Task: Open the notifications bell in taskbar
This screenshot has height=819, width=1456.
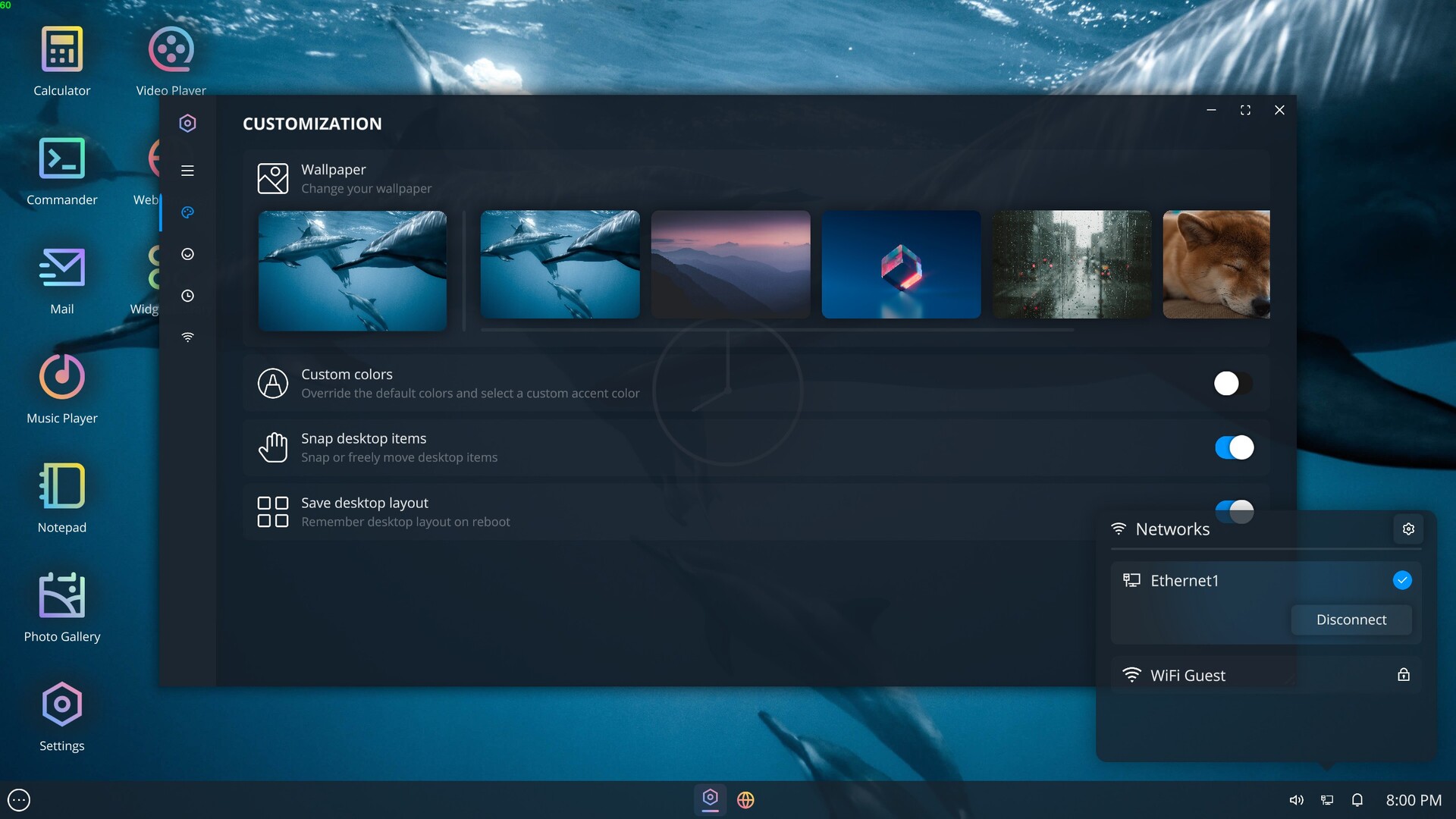Action: pyautogui.click(x=1357, y=800)
